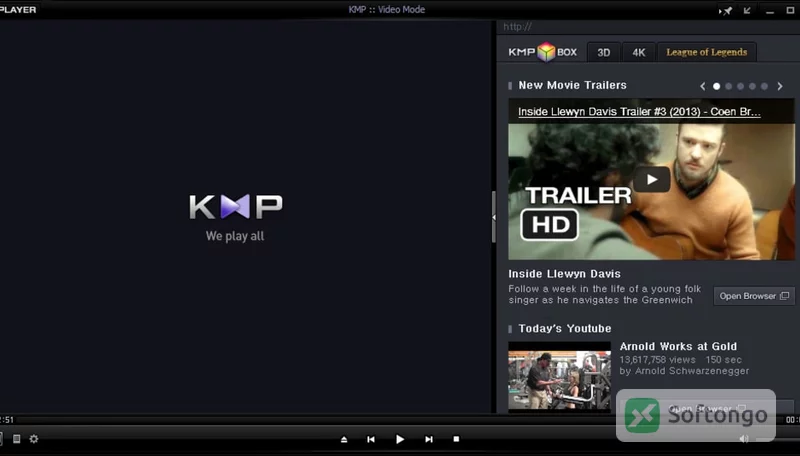This screenshot has width=800, height=456.
Task: Switch to the 4K tab
Action: (639, 53)
